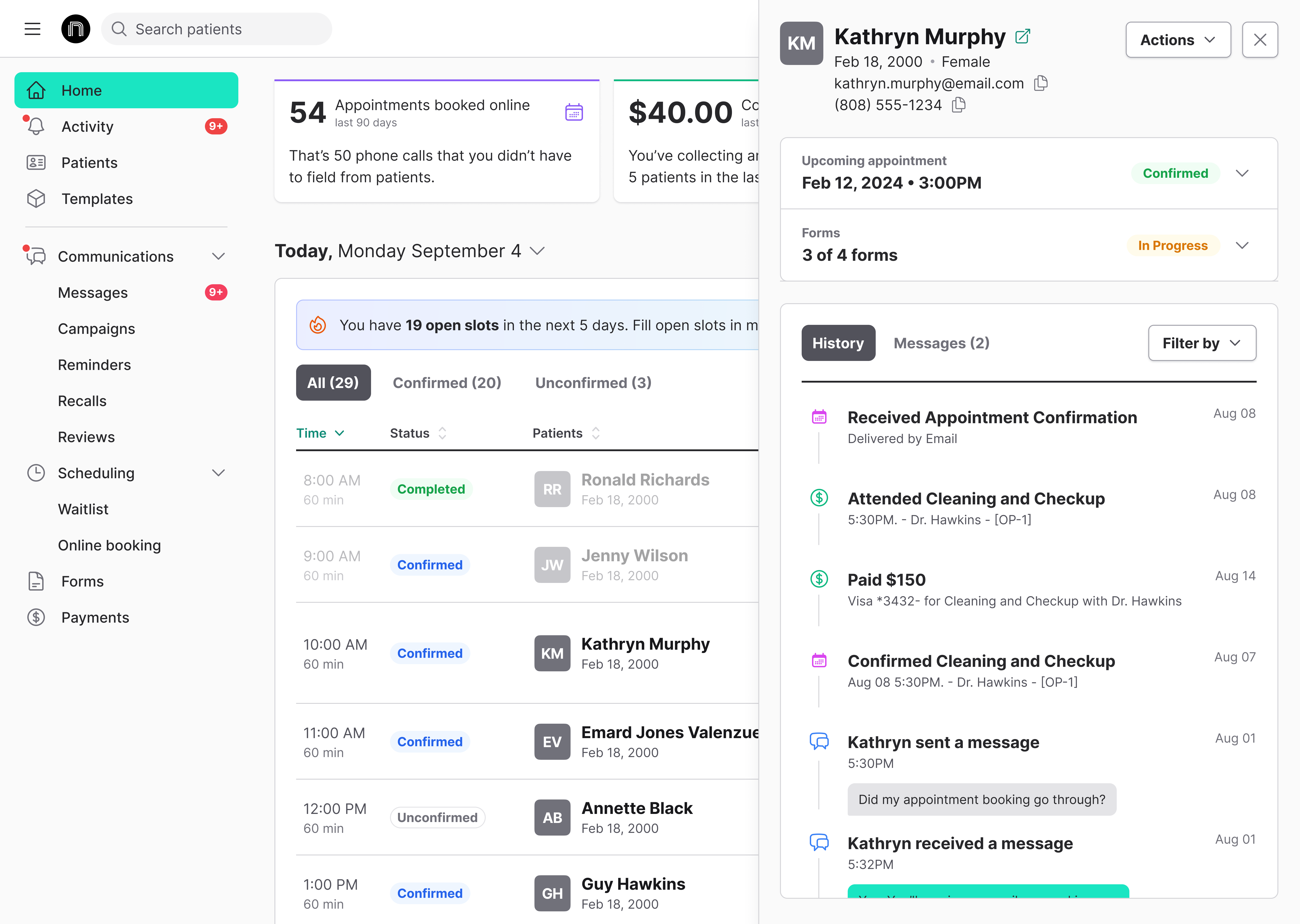Click chat icon beside Kathryn sent a message
1300x924 pixels.
819,741
